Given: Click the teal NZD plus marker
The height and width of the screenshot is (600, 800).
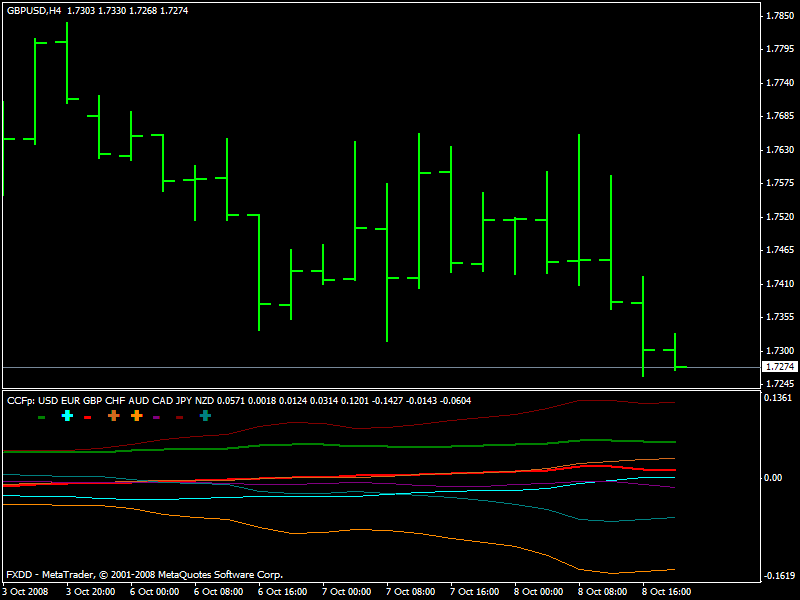Looking at the screenshot, I should click(205, 416).
